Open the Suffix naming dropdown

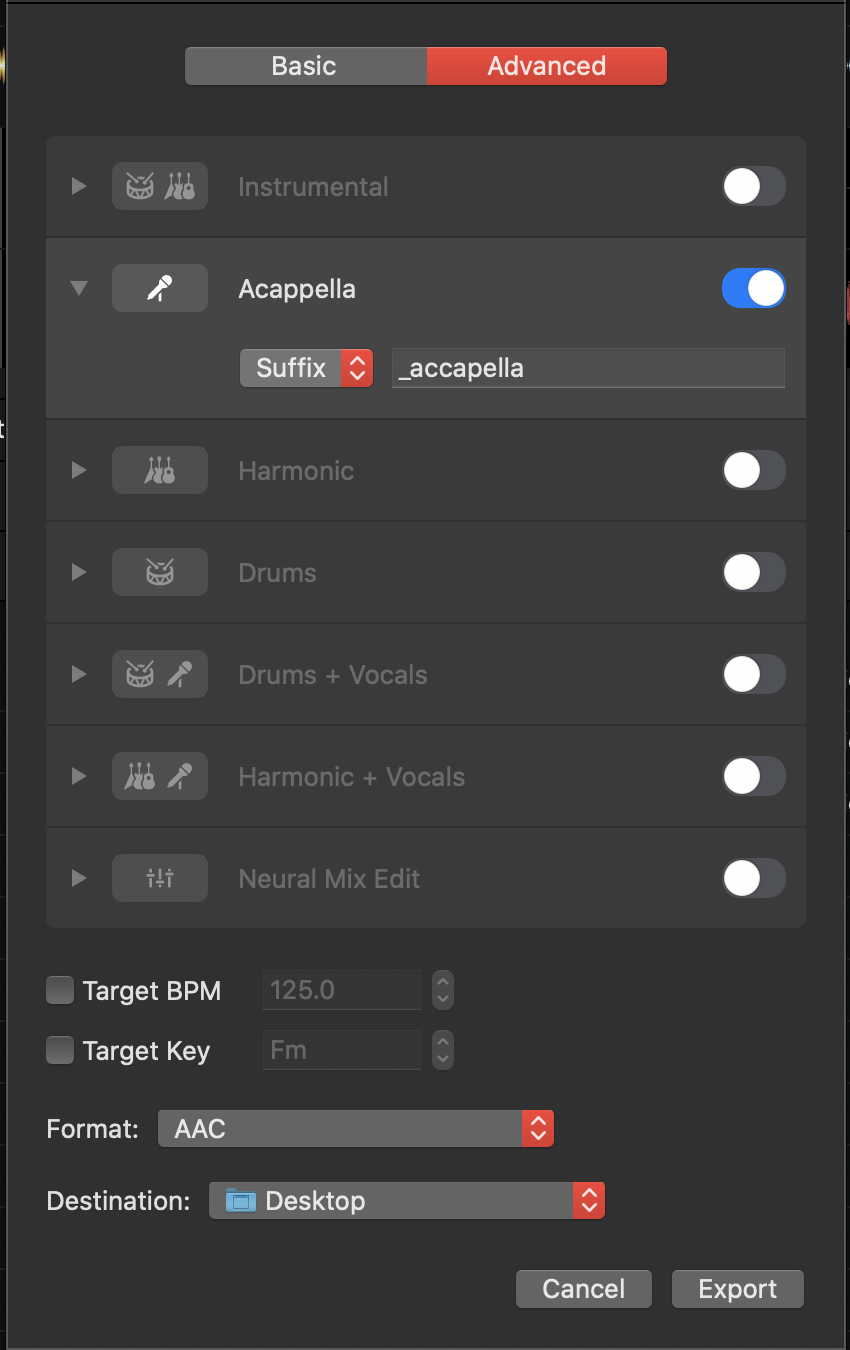306,368
